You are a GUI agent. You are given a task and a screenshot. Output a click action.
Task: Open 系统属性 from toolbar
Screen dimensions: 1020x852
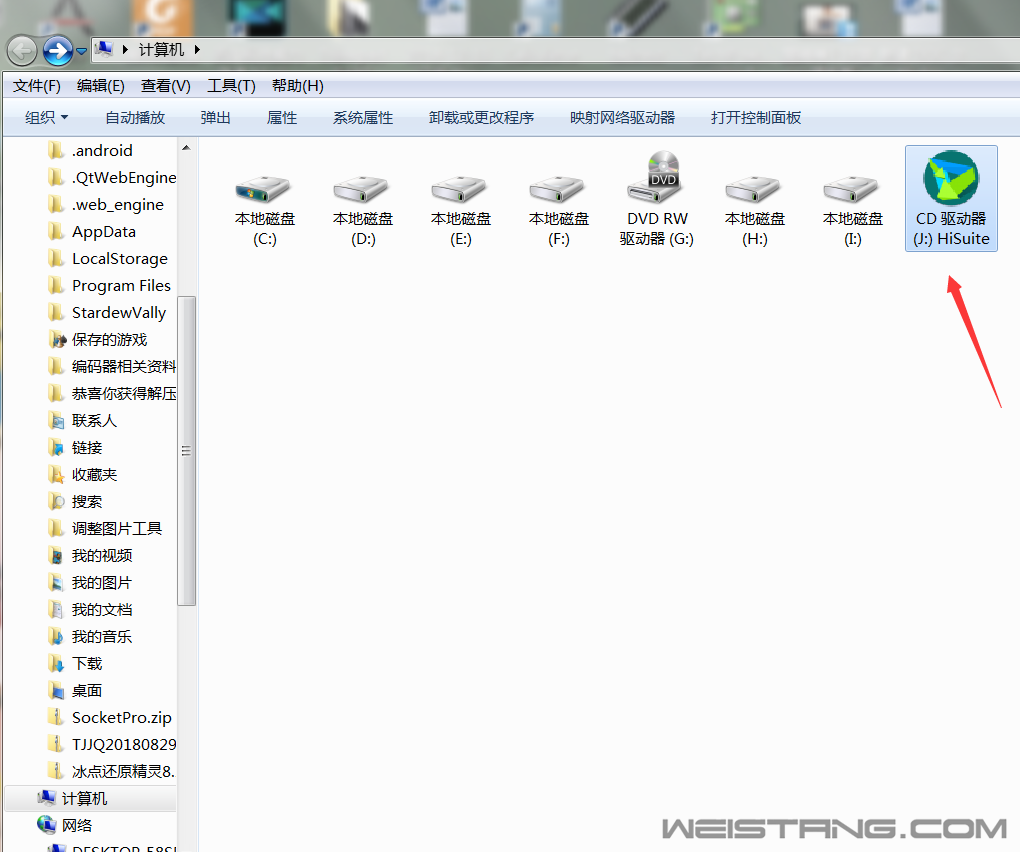[x=363, y=118]
